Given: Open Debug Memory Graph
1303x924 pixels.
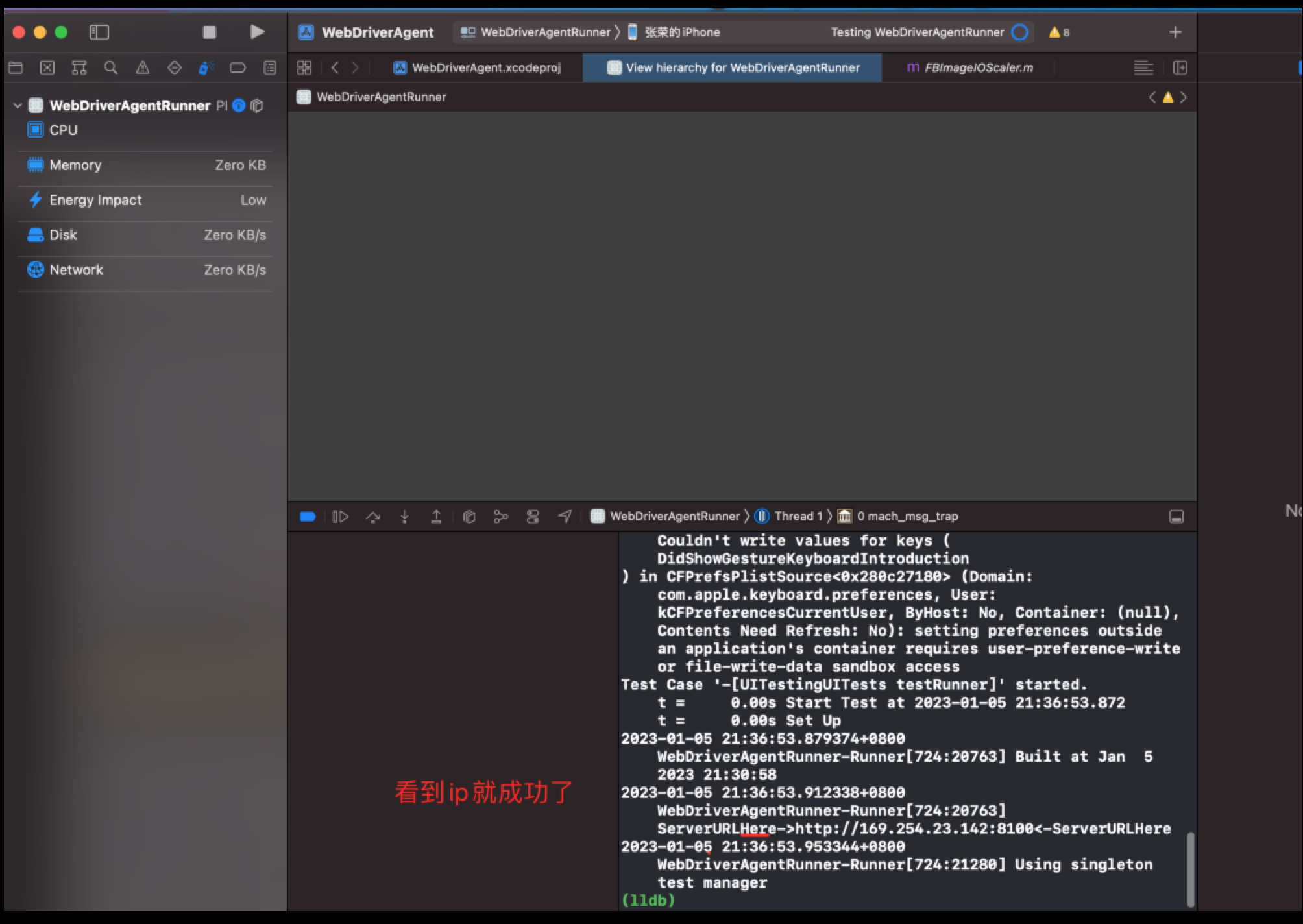Looking at the screenshot, I should 500,517.
